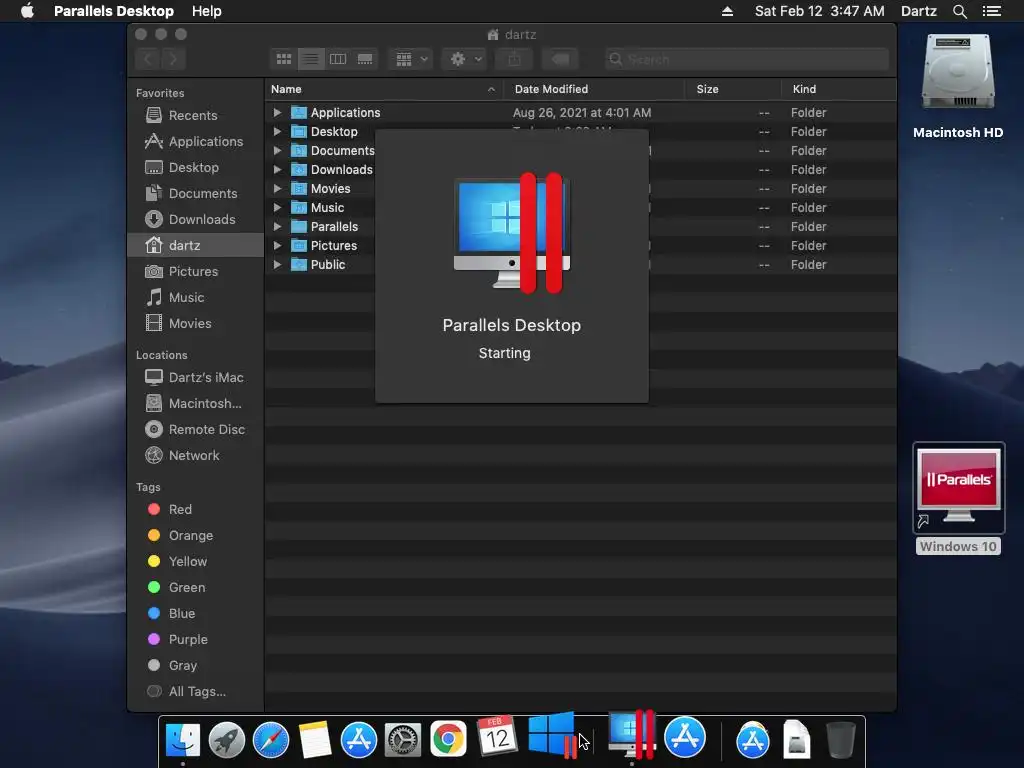
Task: Click the date and time in menu bar
Action: [x=820, y=11]
